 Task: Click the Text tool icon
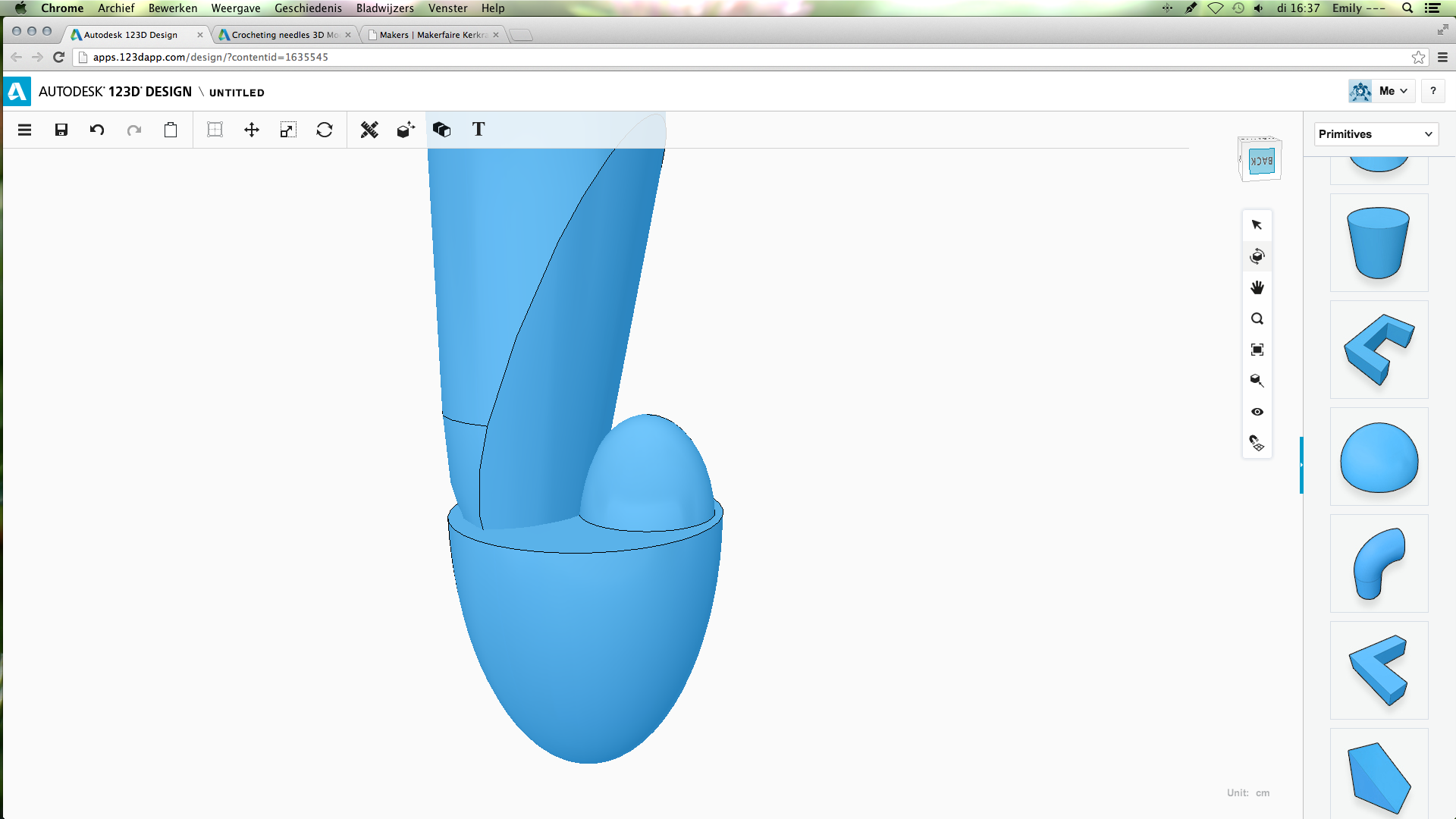coord(479,130)
